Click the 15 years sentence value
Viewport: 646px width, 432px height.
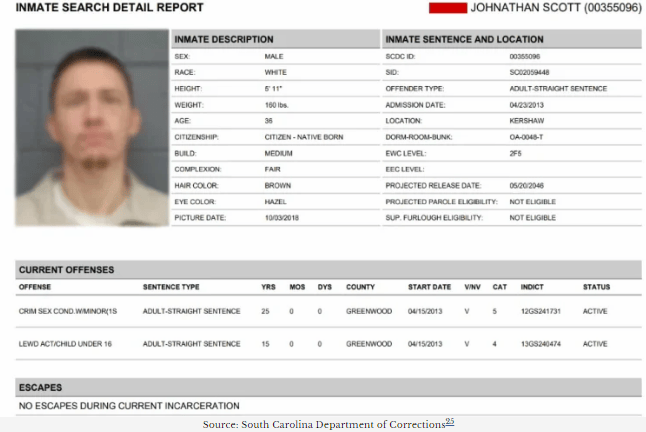click(x=265, y=344)
